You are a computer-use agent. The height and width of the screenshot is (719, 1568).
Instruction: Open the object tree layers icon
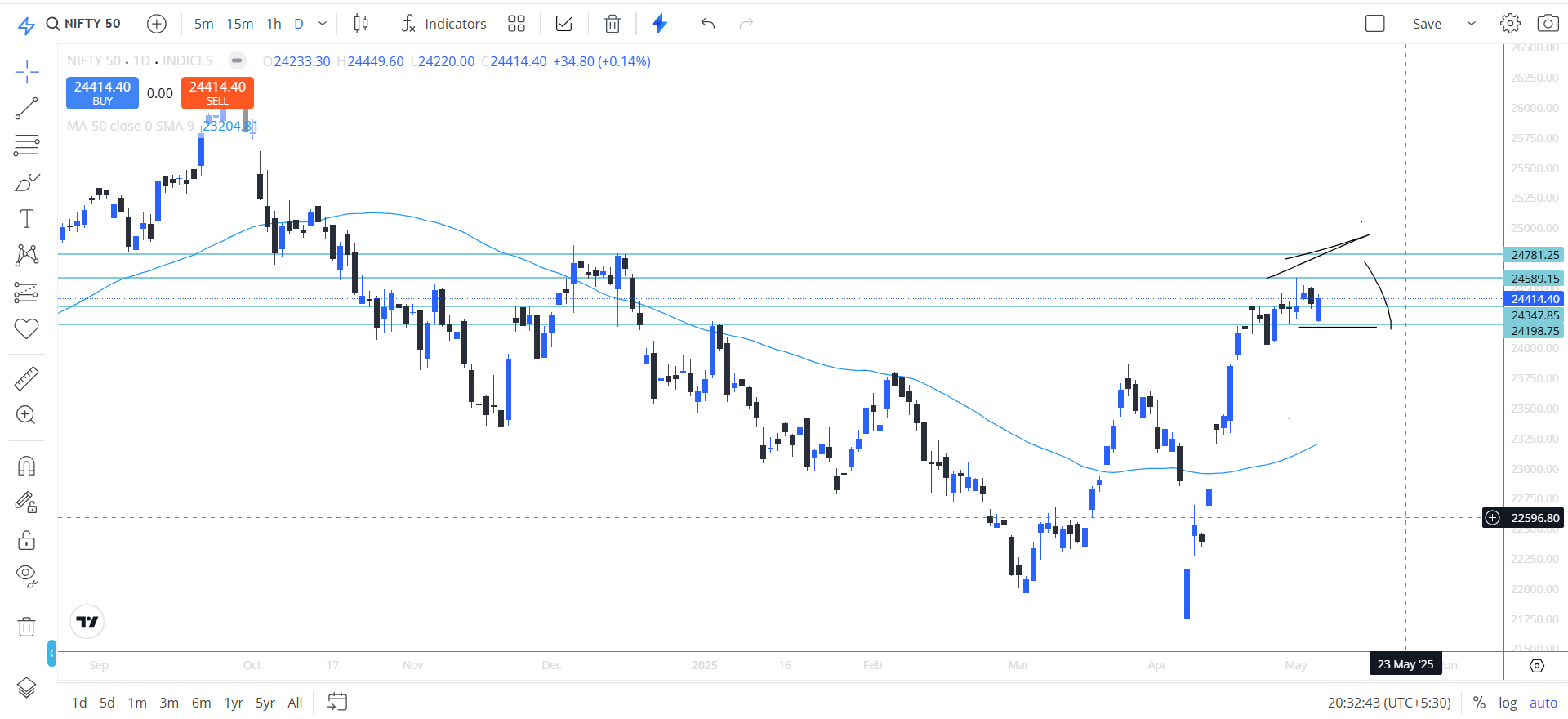27,688
